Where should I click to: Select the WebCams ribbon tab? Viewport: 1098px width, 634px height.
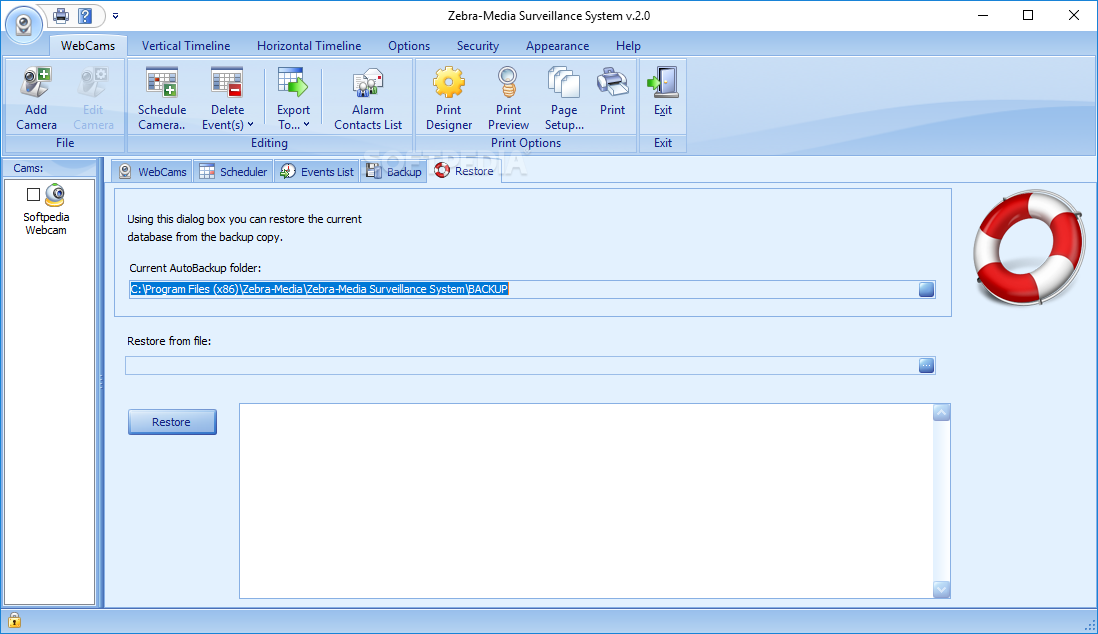click(88, 46)
